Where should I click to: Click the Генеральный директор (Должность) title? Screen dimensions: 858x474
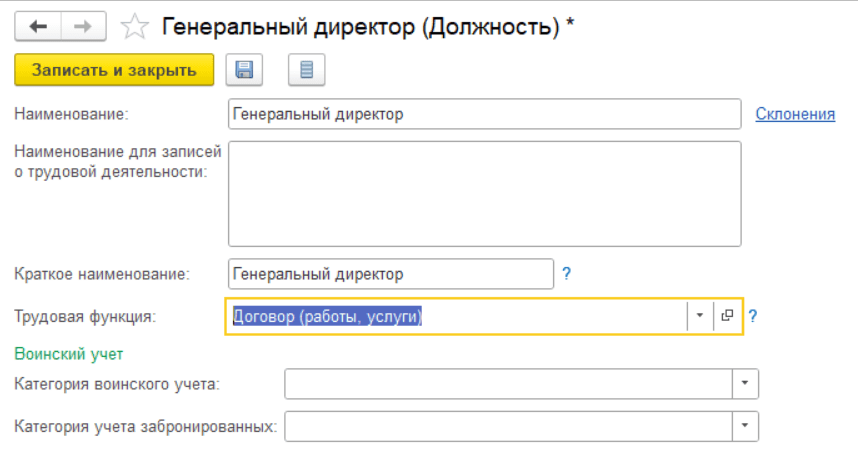coord(361,26)
